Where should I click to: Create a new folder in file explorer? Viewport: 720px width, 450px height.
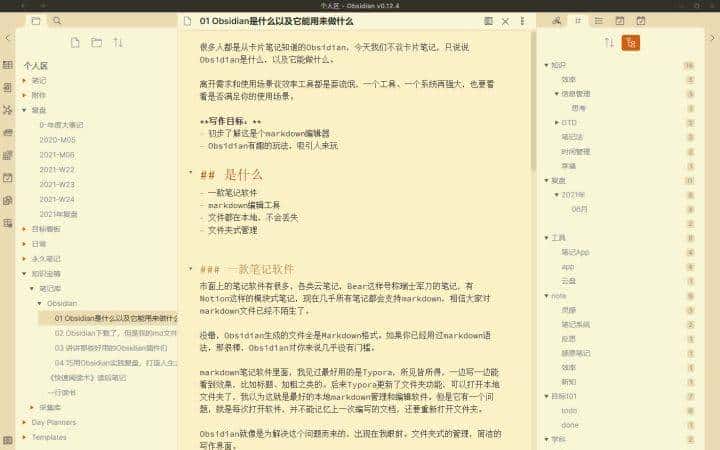96,43
